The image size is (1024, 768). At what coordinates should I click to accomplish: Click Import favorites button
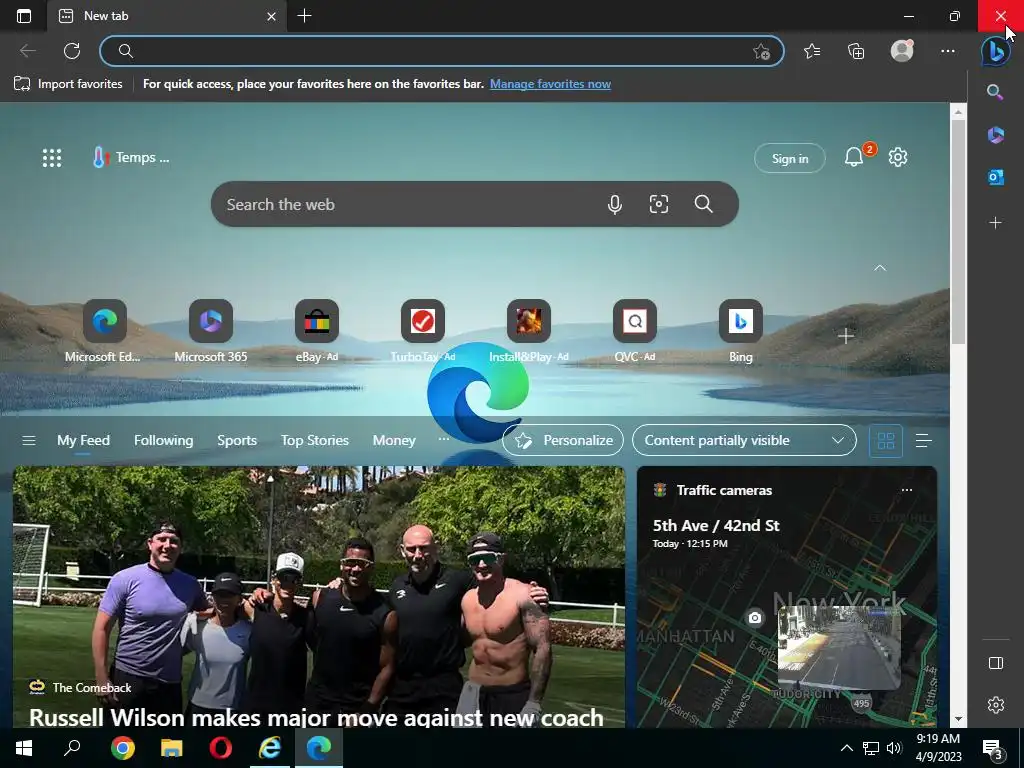tap(68, 84)
